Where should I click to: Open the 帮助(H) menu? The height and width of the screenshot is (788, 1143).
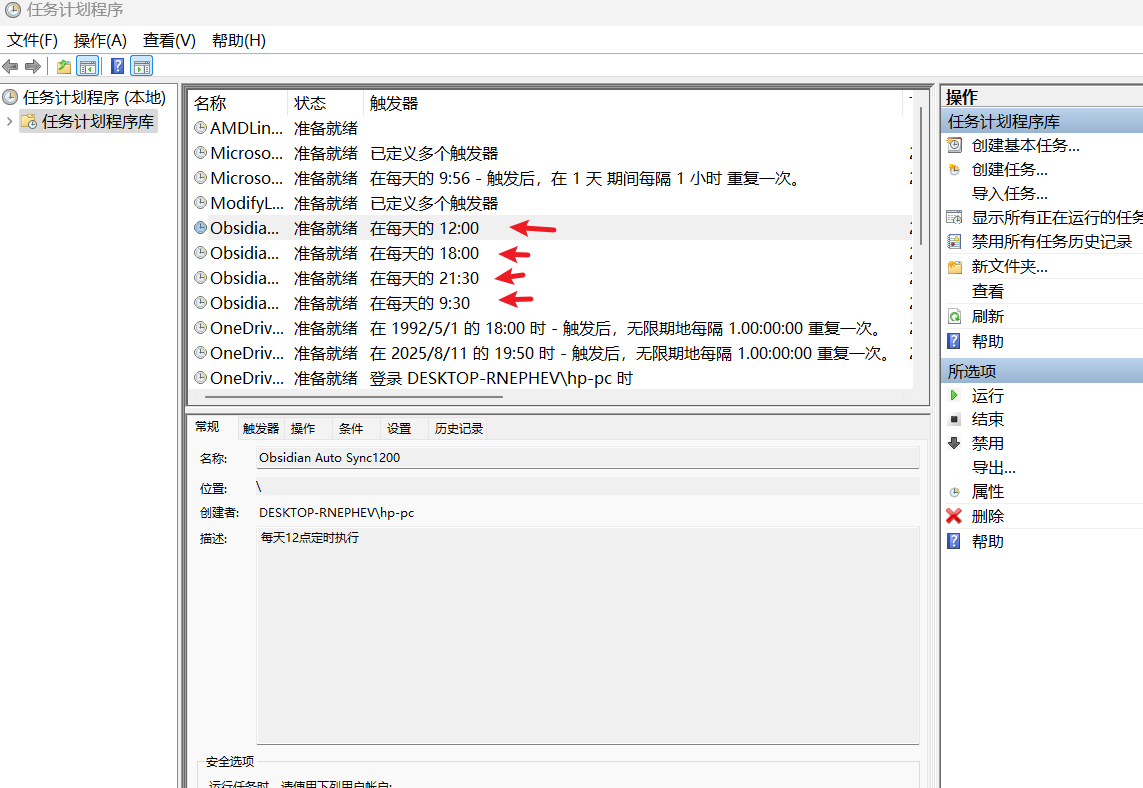coord(238,40)
